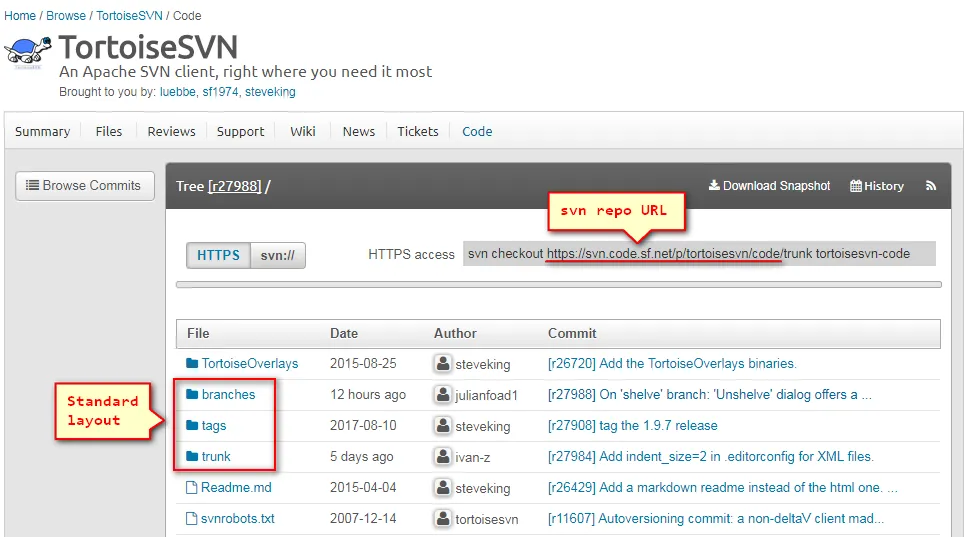
Task: Click the TortoiseSVN page title
Action: tap(148, 47)
